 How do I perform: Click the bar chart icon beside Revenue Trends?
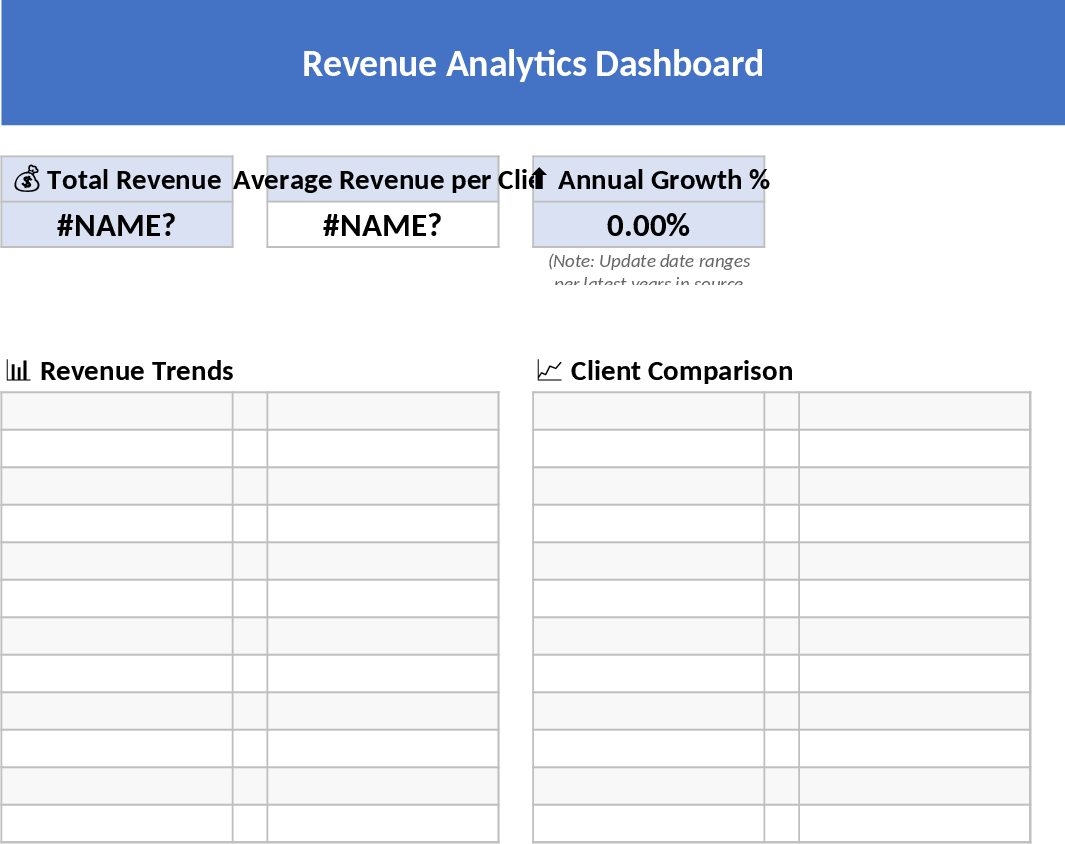(x=18, y=370)
